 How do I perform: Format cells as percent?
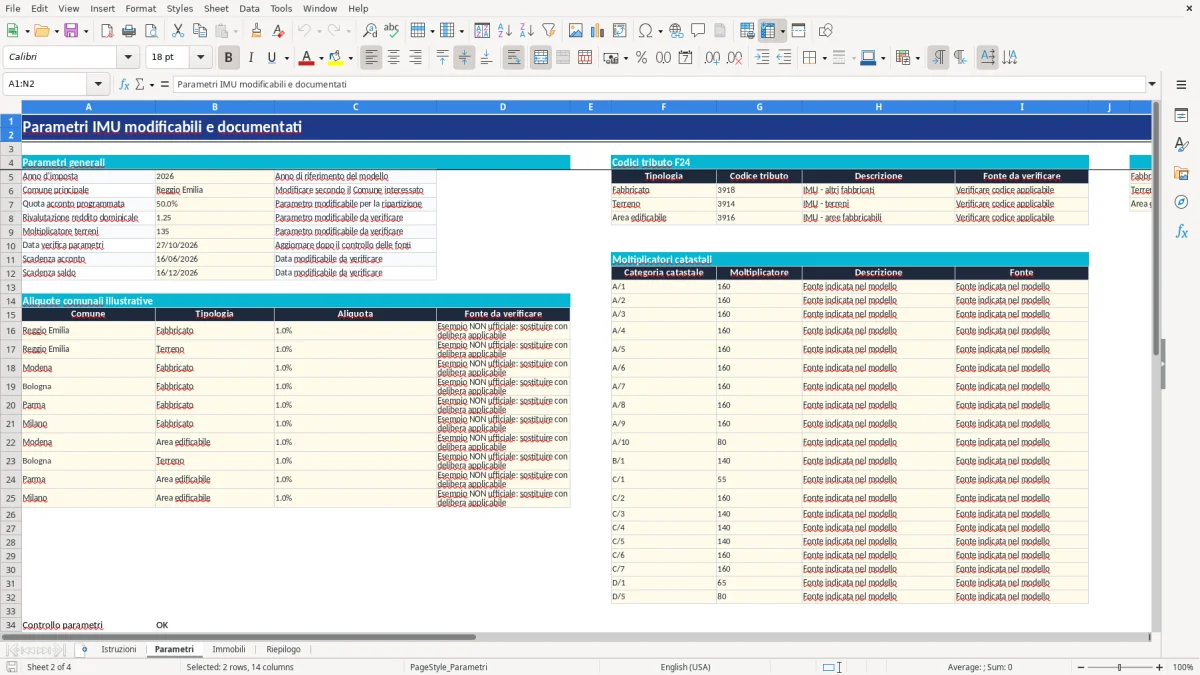pos(641,58)
